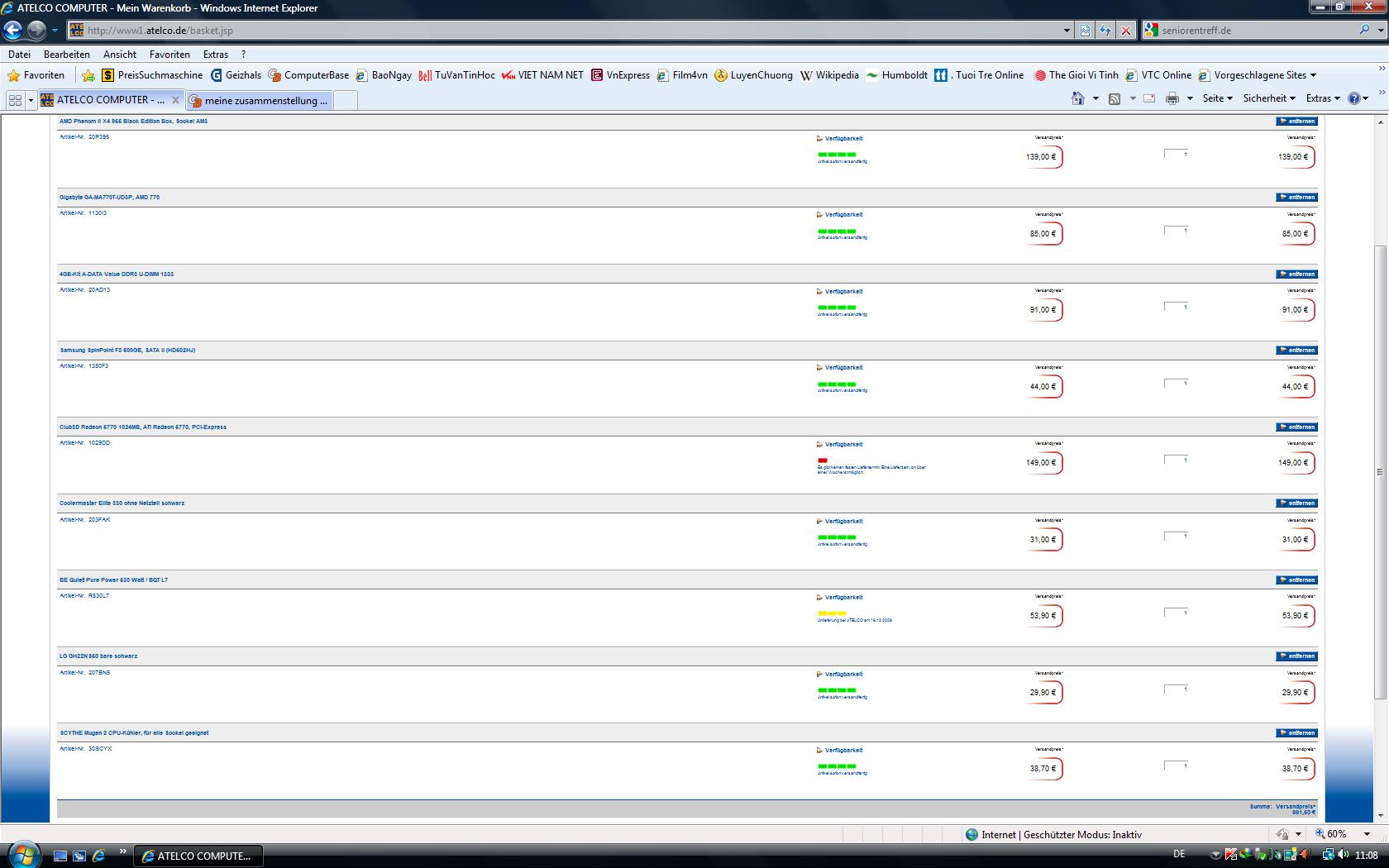Image resolution: width=1389 pixels, height=868 pixels.
Task: Expand the Home button dropdown arrow
Action: coord(1095,98)
